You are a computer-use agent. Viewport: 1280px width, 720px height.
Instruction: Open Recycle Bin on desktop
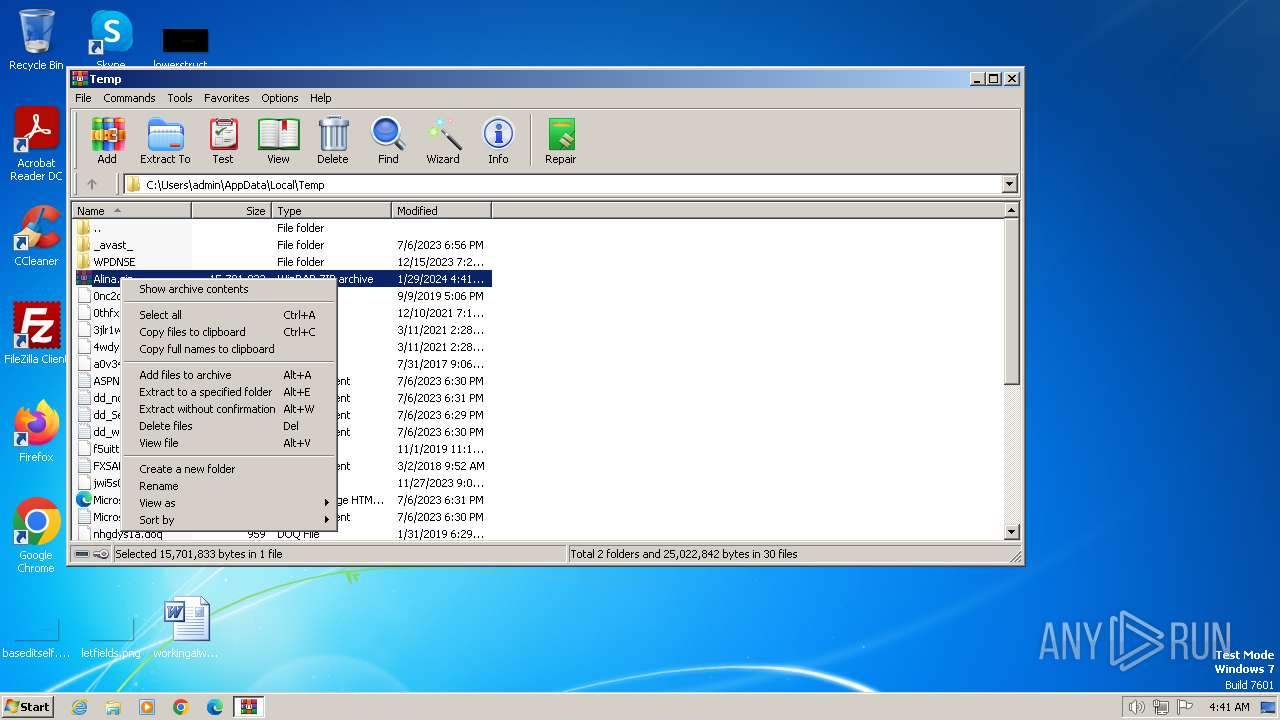coord(36,40)
